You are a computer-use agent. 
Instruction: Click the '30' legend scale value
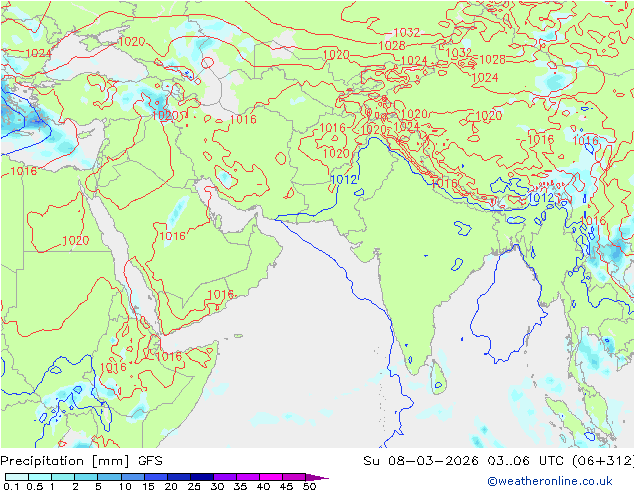217,486
